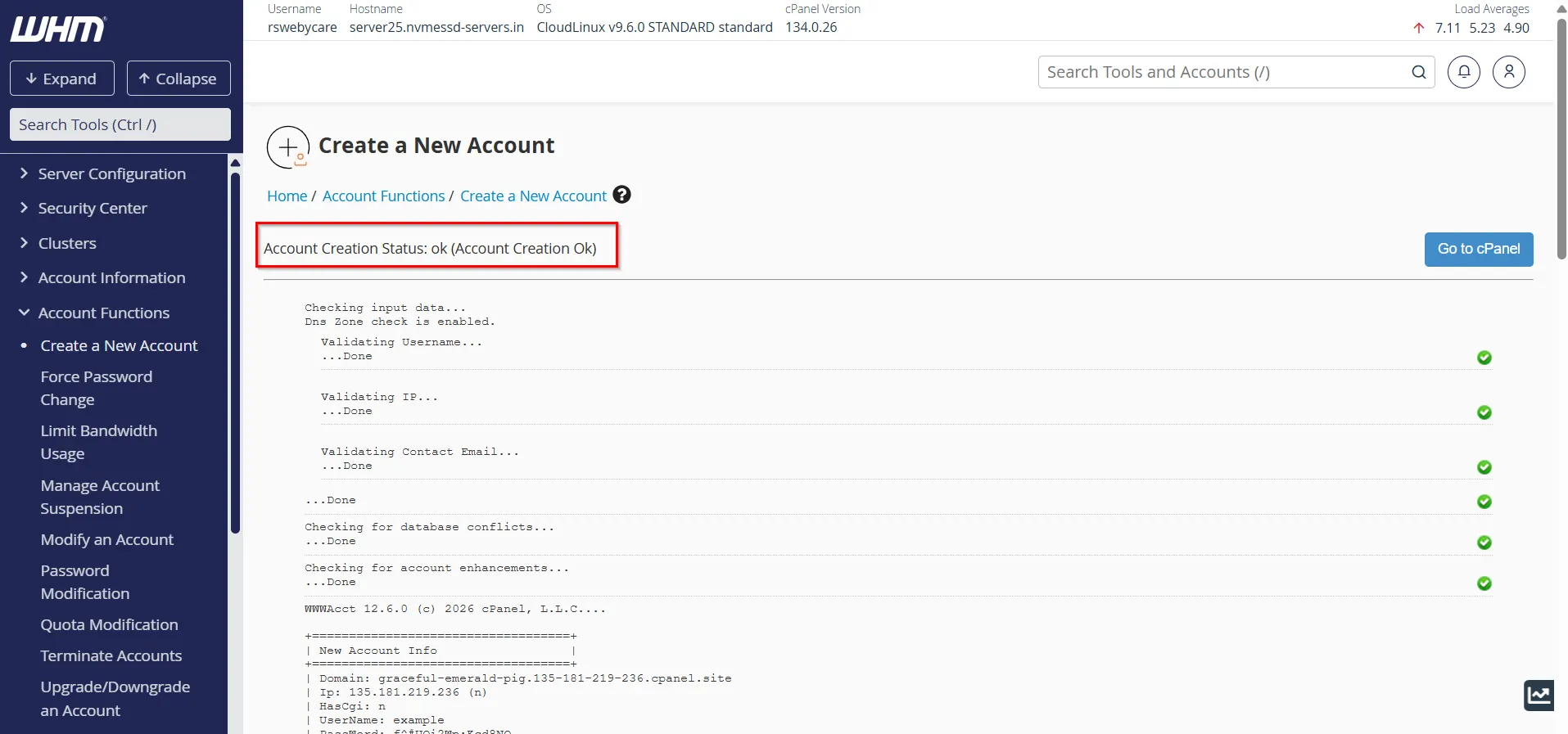Click the WWWAcct 12.6.0 line

[x=455, y=609]
